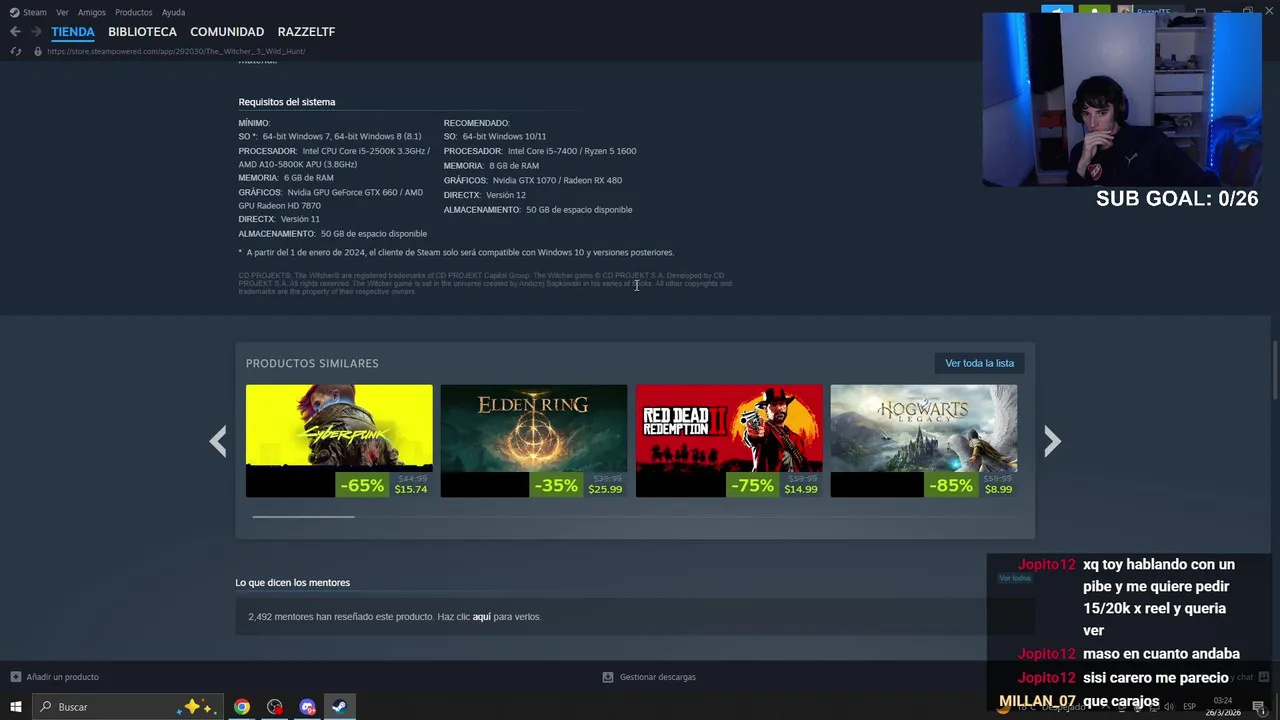Open the dark round taskbar icon after Chrome
This screenshot has width=1280, height=720.
pos(275,707)
